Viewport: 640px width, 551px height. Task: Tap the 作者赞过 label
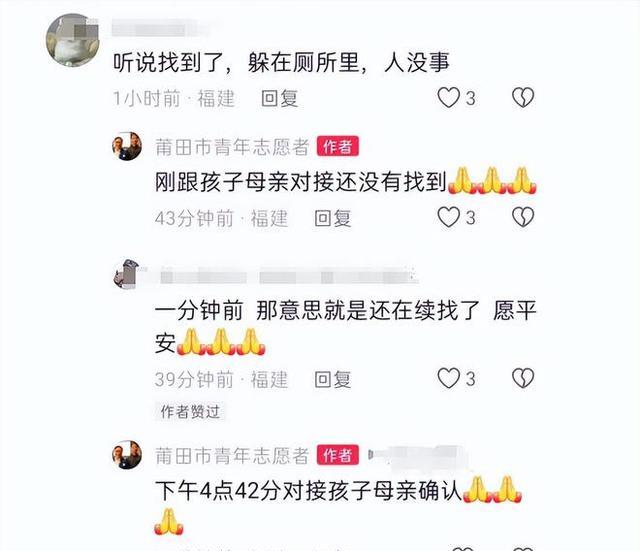click(x=190, y=412)
